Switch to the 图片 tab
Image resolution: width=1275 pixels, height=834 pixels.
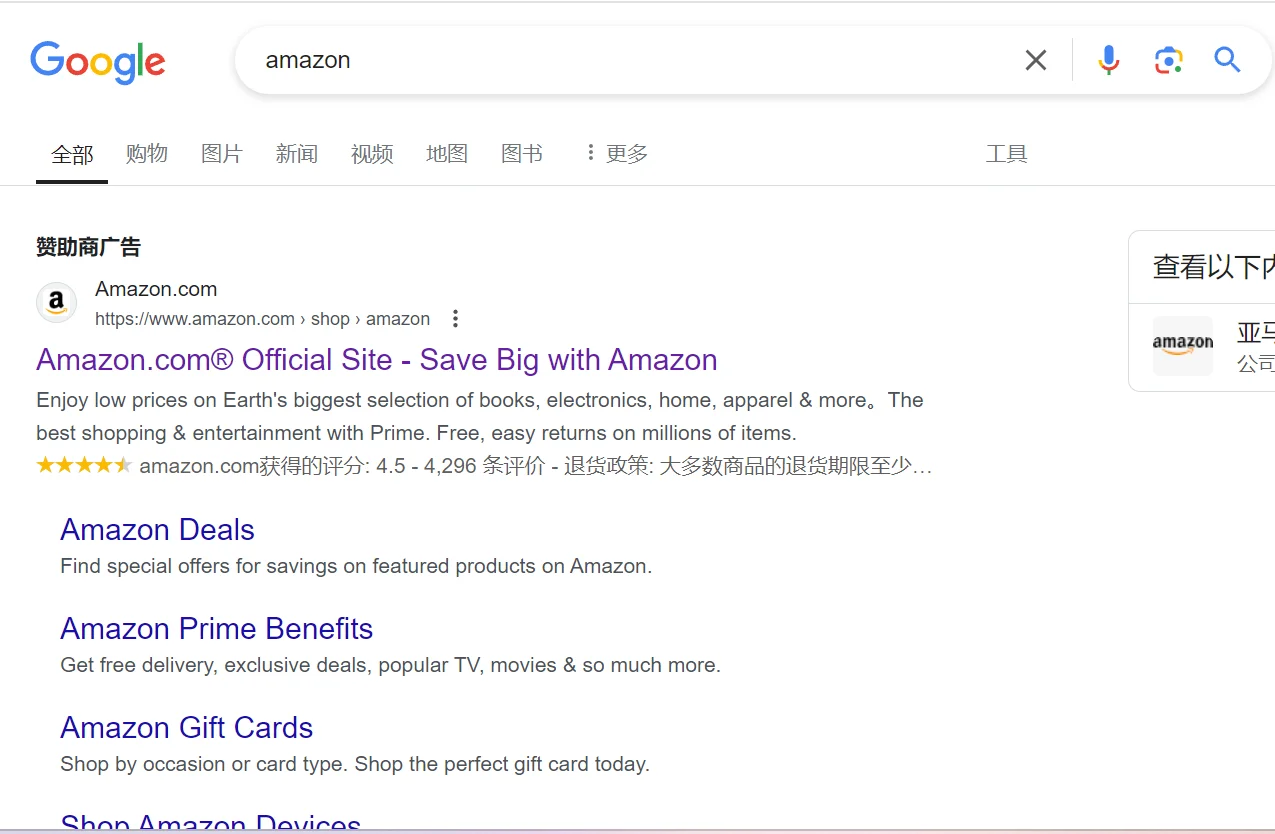point(222,153)
